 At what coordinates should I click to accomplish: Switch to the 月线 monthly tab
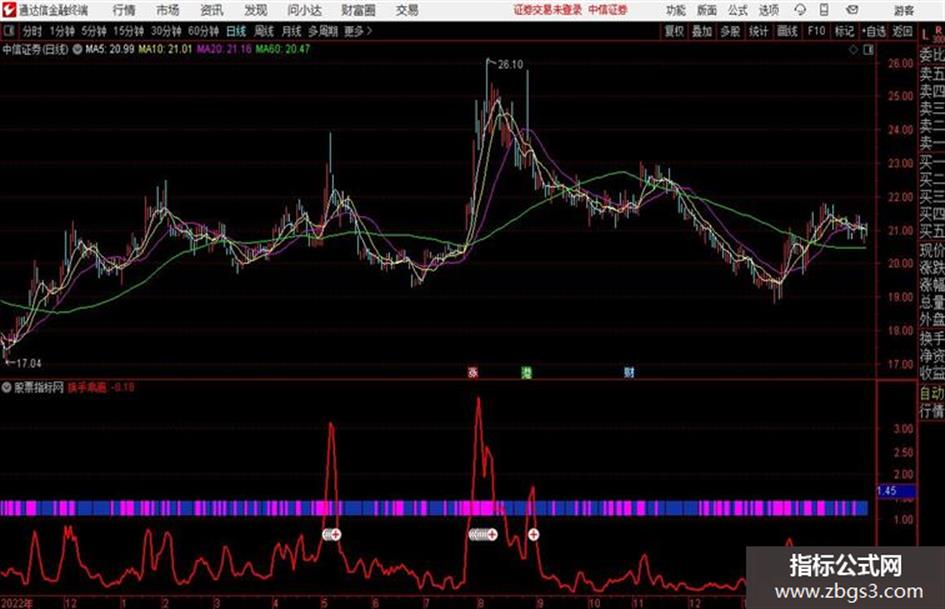coord(292,31)
